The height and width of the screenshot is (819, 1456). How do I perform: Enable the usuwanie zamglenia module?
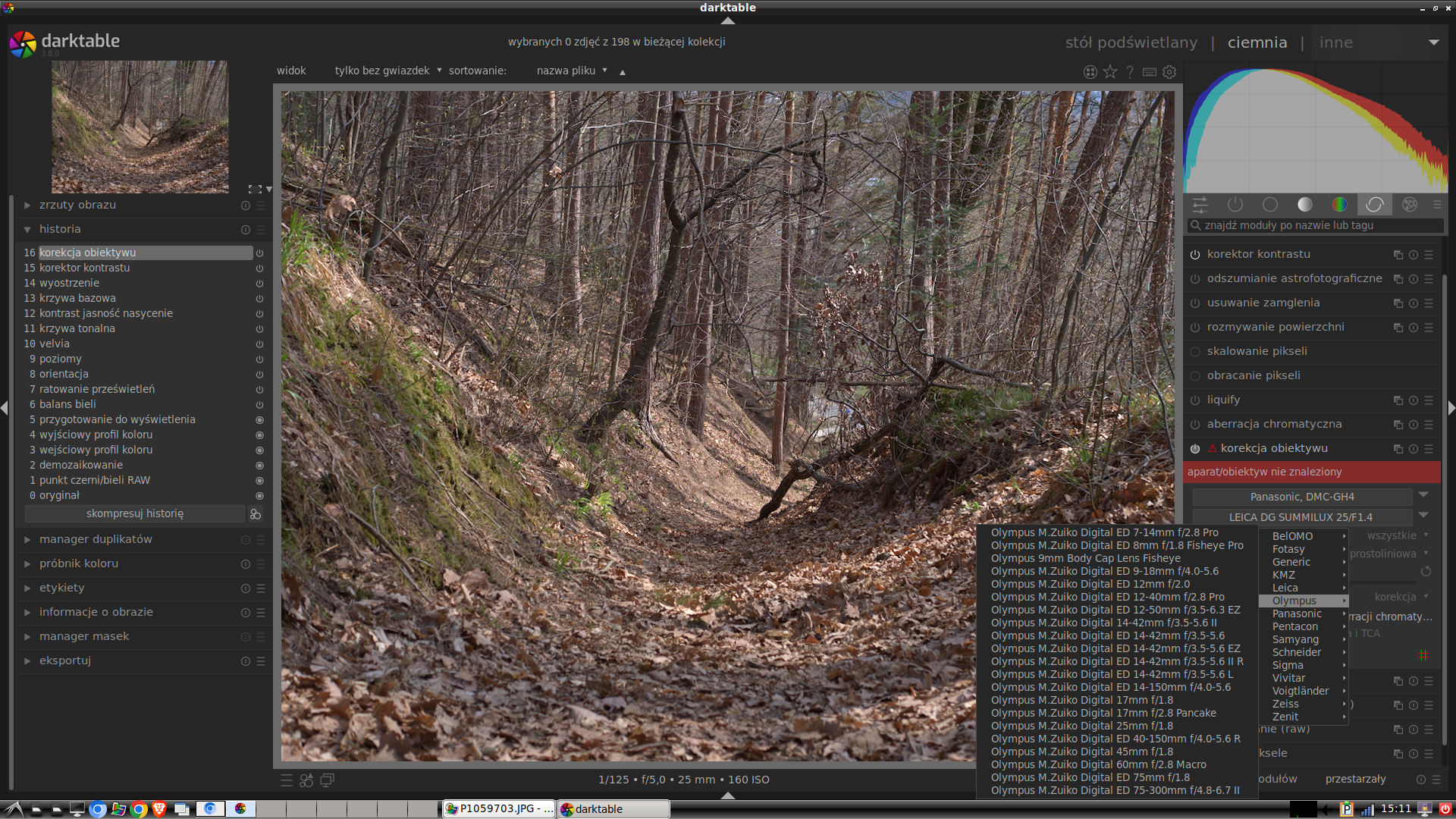coord(1195,303)
